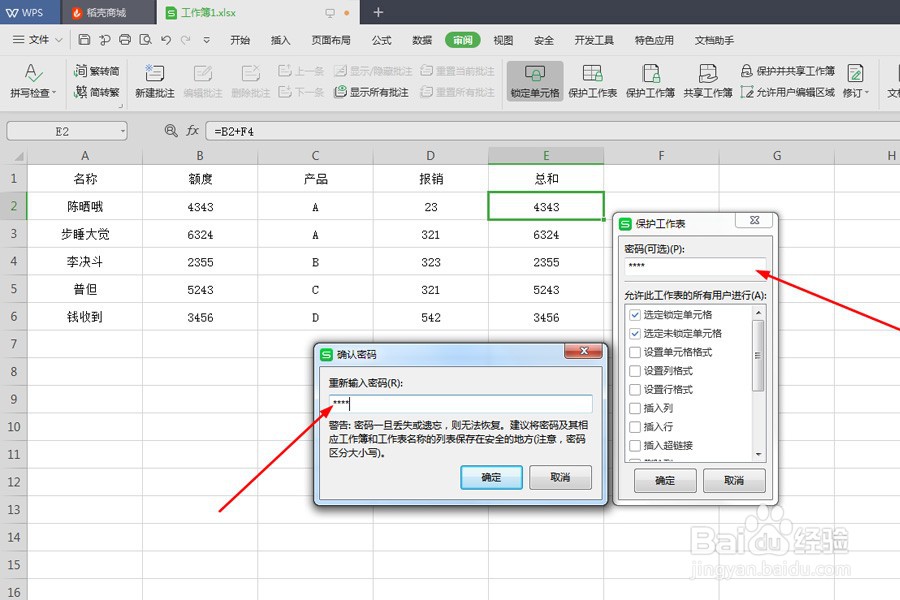Viewport: 900px width, 600px height.
Task: Click the Redo arrow icon
Action: tap(185, 40)
